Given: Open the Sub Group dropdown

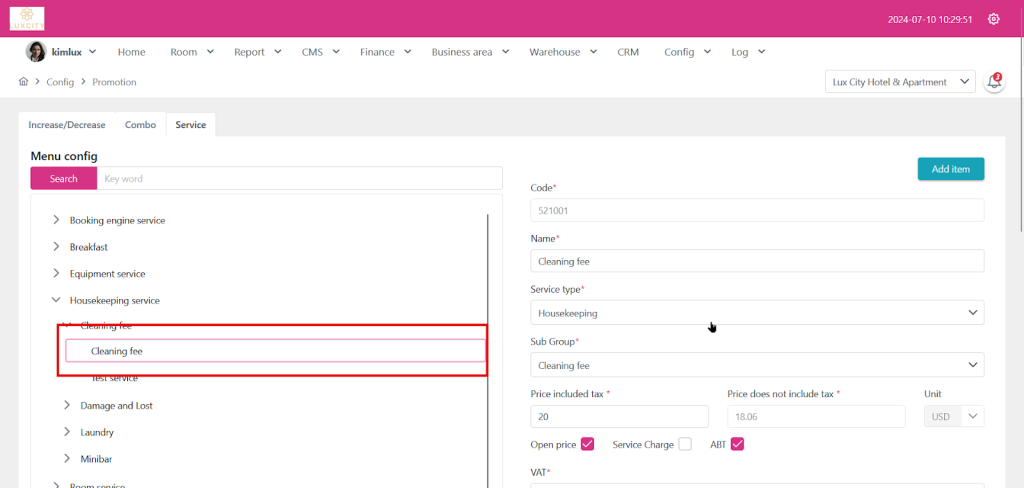Looking at the screenshot, I should point(756,365).
